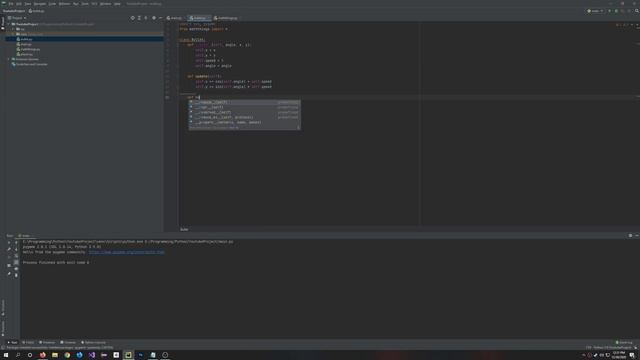Click the taskbar search icon
This screenshot has width=640, height=360.
coord(18,355)
